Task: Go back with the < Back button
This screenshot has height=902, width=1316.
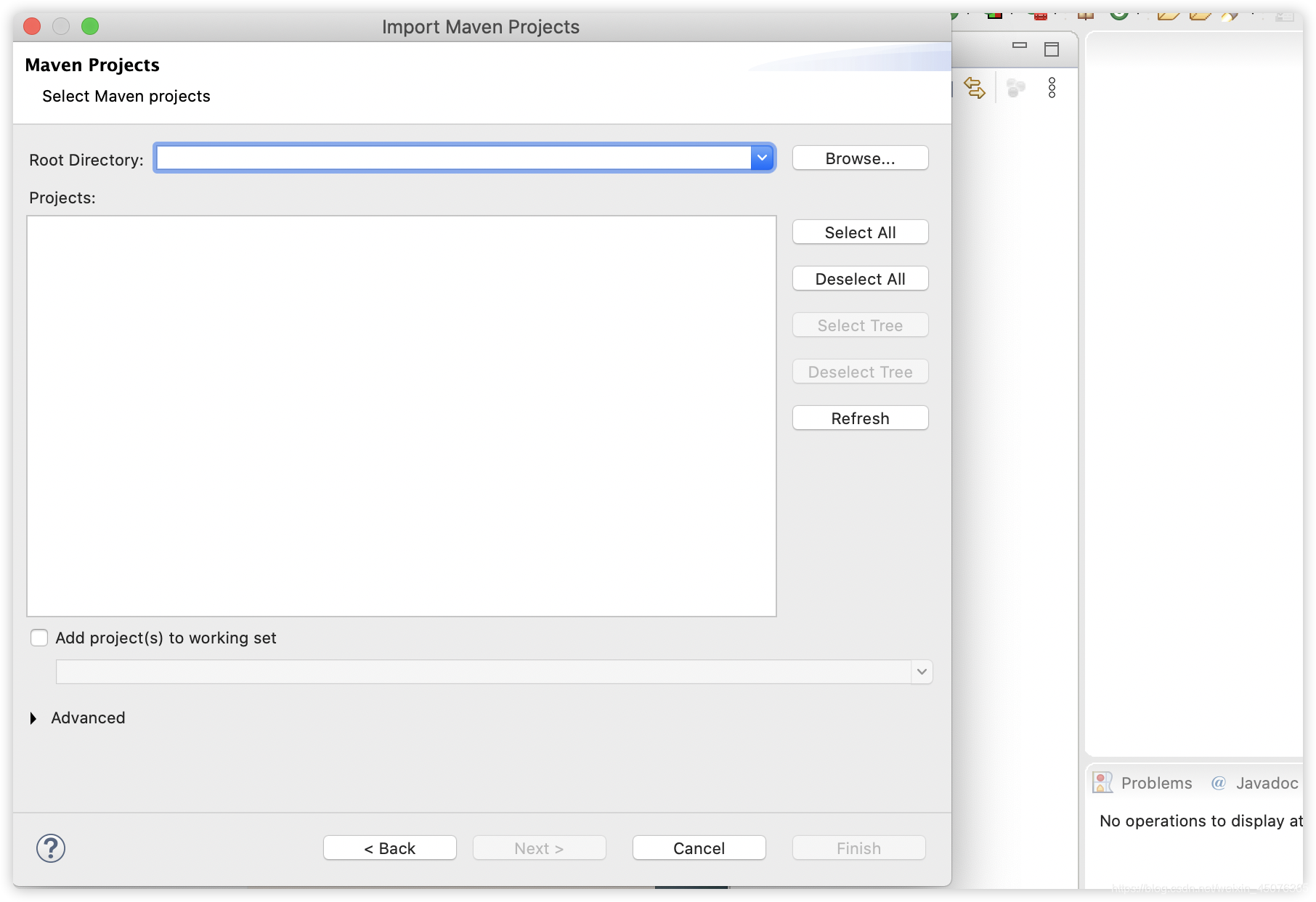Action: coord(390,848)
